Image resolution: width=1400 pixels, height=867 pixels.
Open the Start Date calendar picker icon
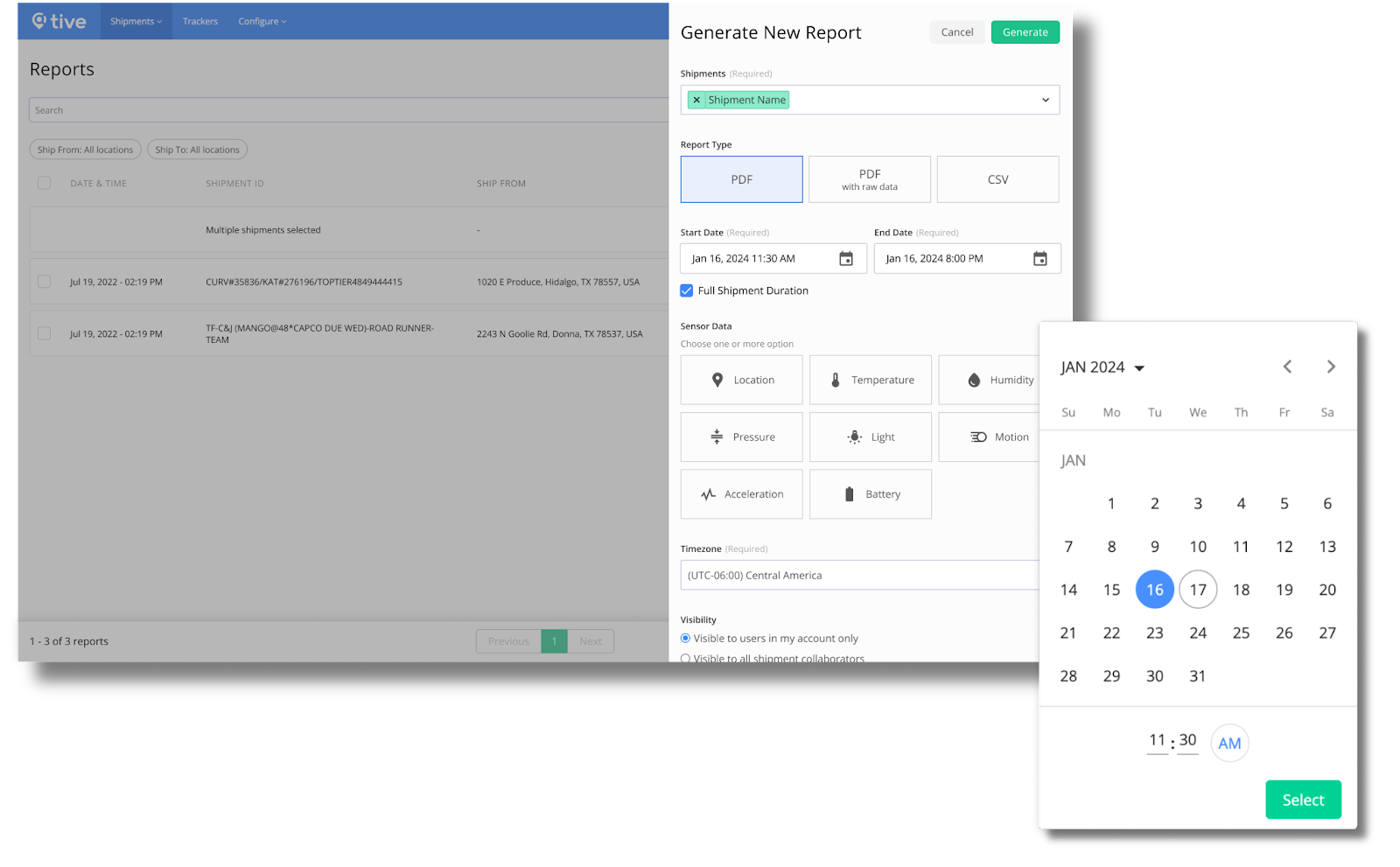coord(844,258)
